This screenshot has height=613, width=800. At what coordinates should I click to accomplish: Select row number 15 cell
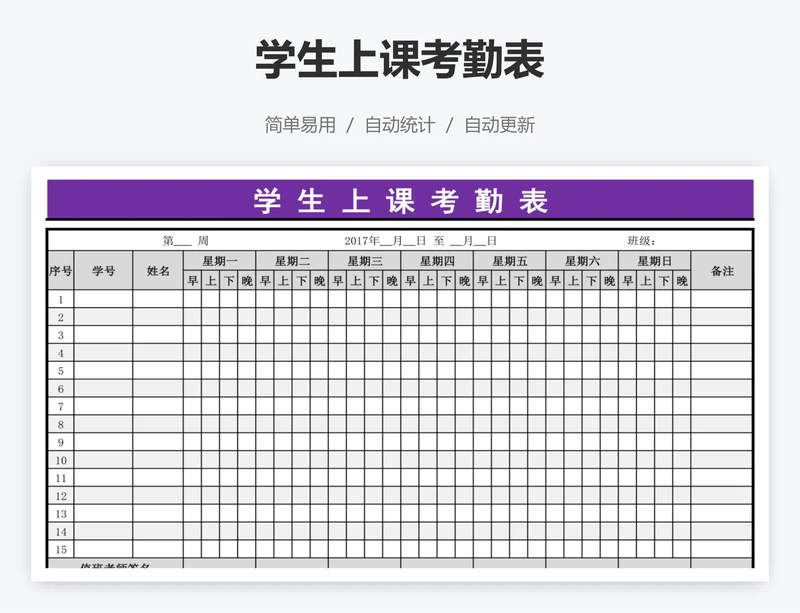click(61, 550)
